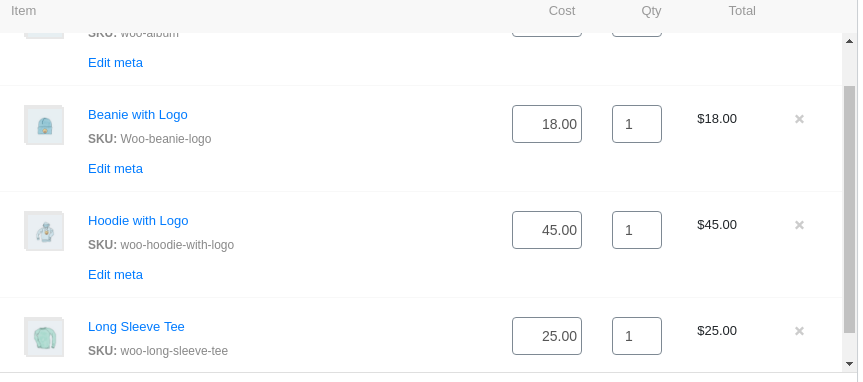Viewport: 863px width, 382px height.
Task: Click the vertical scrollbar thumb
Action: pyautogui.click(x=850, y=209)
